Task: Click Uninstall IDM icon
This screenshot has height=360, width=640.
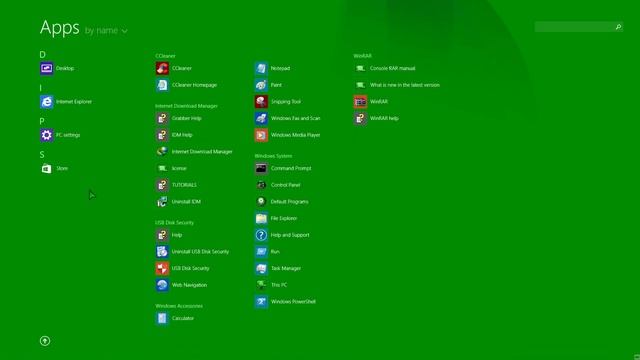Action: [x=162, y=202]
